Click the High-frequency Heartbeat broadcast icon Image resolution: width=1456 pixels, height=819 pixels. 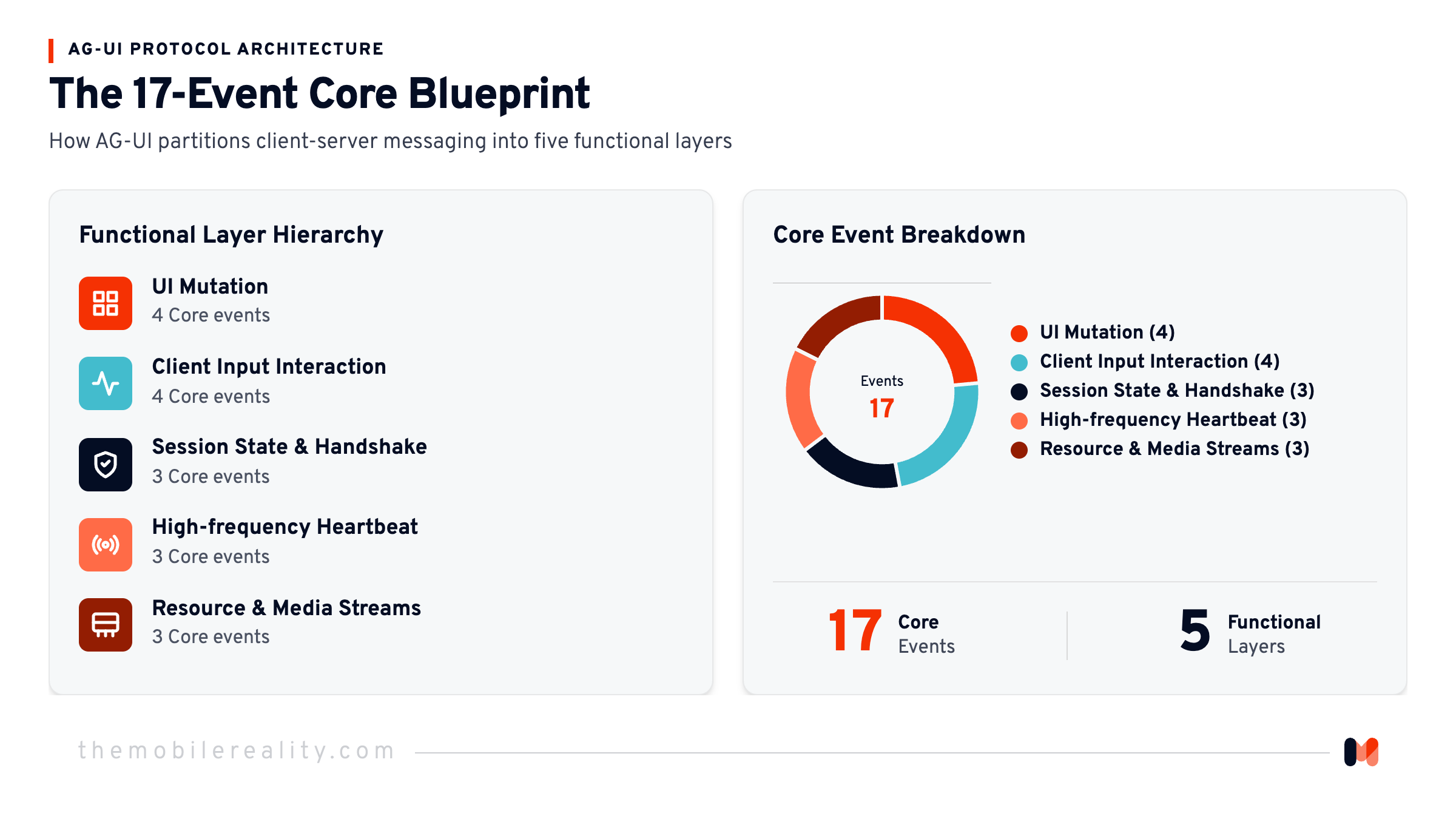106,545
